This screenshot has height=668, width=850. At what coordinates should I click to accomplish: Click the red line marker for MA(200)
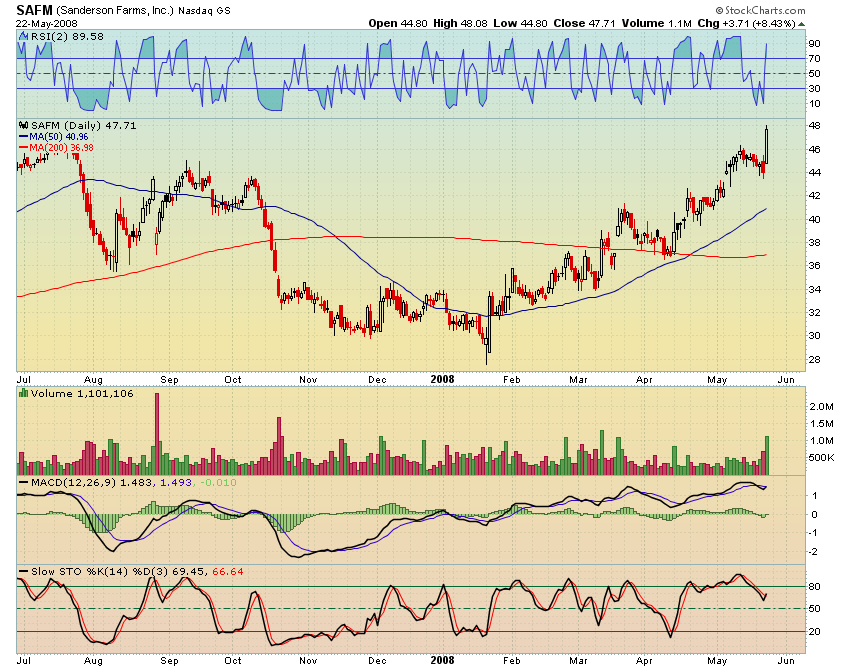pos(23,147)
